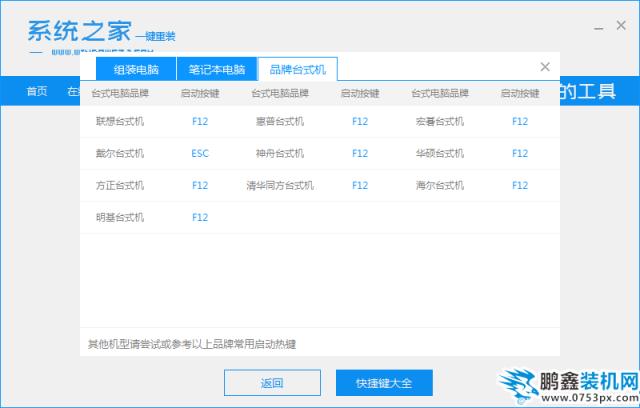
Task: Click the 戴尔台式机 brand cell
Action: [120, 153]
